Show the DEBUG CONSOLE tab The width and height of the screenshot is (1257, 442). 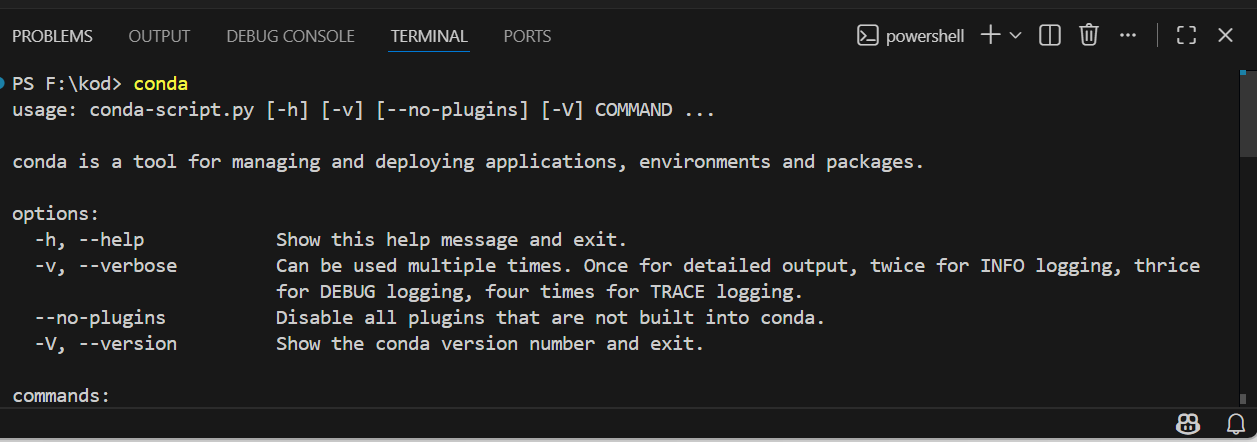click(290, 36)
